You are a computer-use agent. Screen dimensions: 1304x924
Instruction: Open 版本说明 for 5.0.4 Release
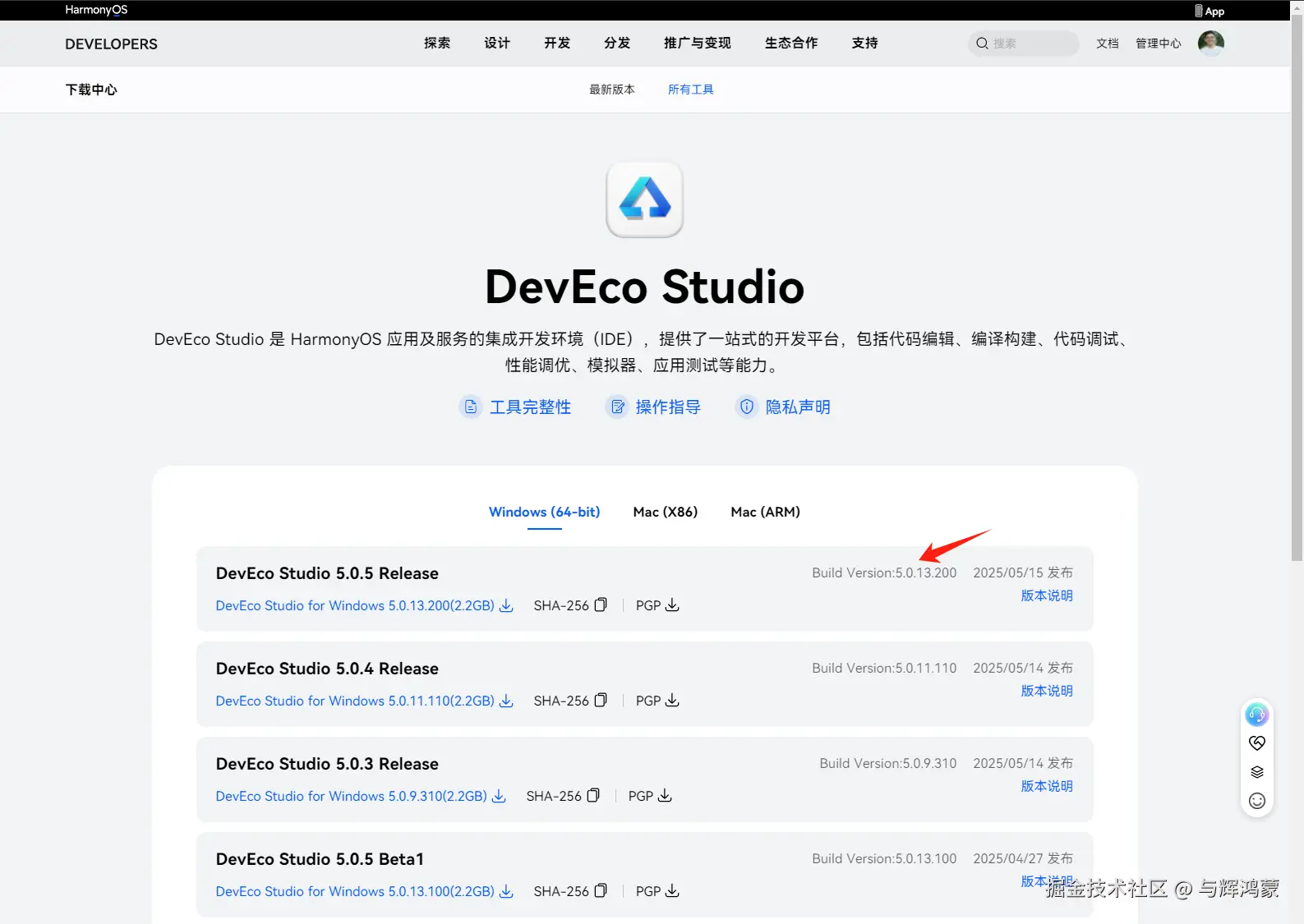1047,691
